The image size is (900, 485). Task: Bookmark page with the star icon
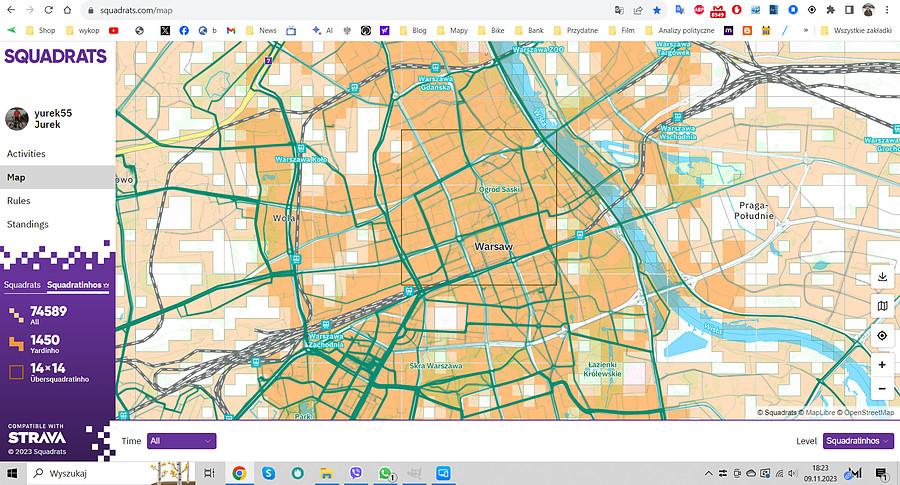click(x=657, y=10)
